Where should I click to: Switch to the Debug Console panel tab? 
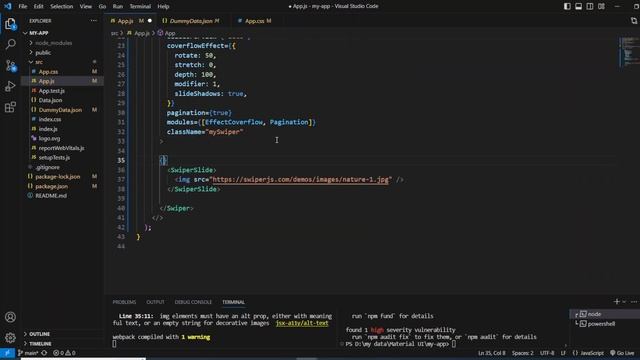pyautogui.click(x=193, y=302)
